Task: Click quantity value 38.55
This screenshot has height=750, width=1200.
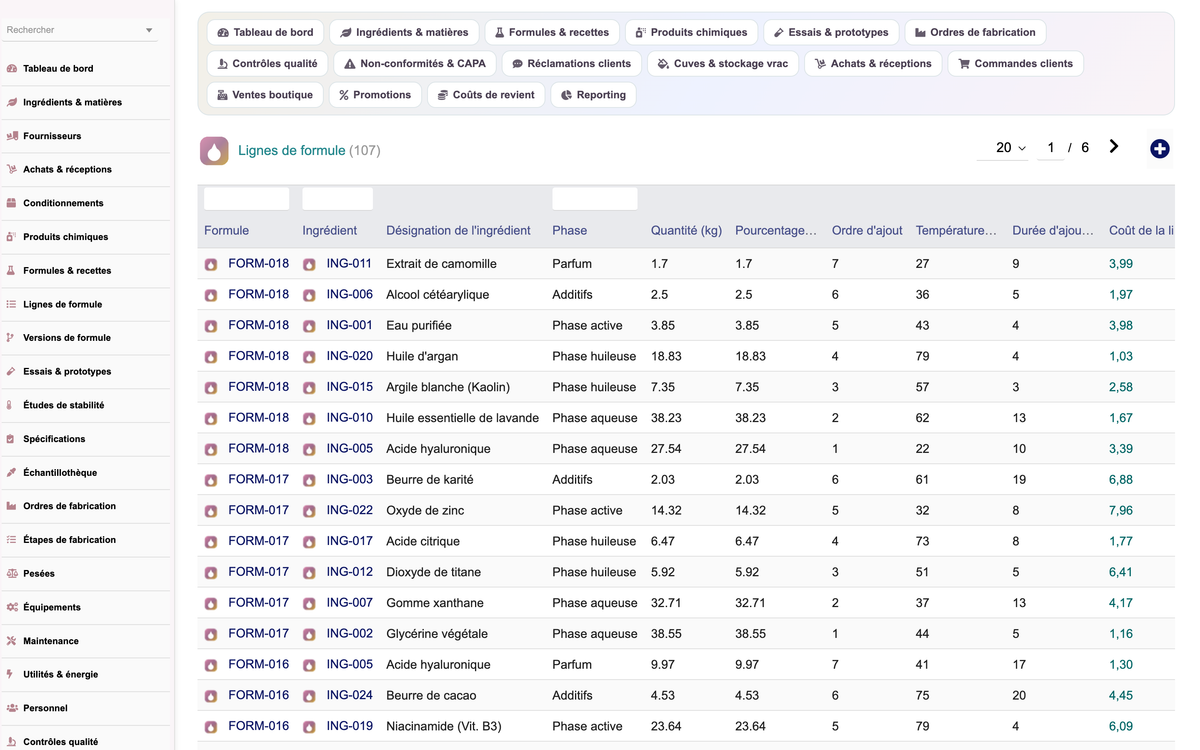Action: (x=666, y=633)
